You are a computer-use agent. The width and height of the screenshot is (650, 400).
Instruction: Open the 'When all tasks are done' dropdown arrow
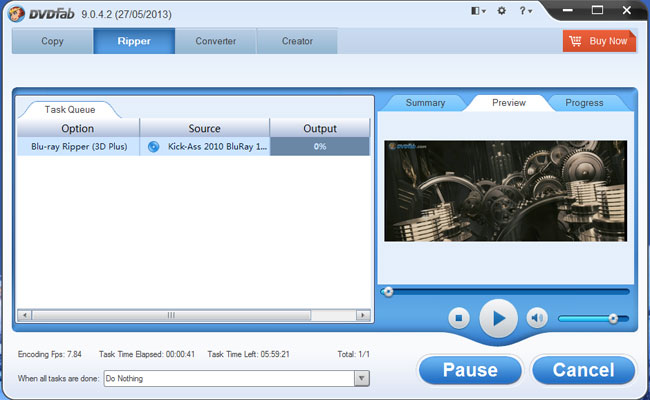362,378
